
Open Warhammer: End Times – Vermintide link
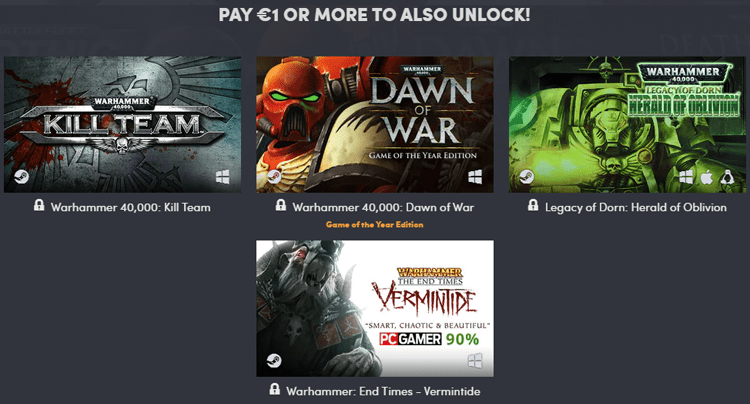pyautogui.click(x=383, y=391)
